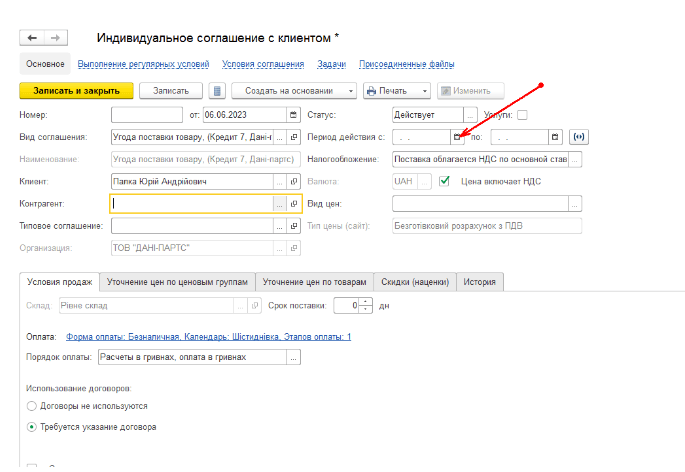Open calendar for Период действия end date
Screen dimensions: 685x472
tap(555, 137)
